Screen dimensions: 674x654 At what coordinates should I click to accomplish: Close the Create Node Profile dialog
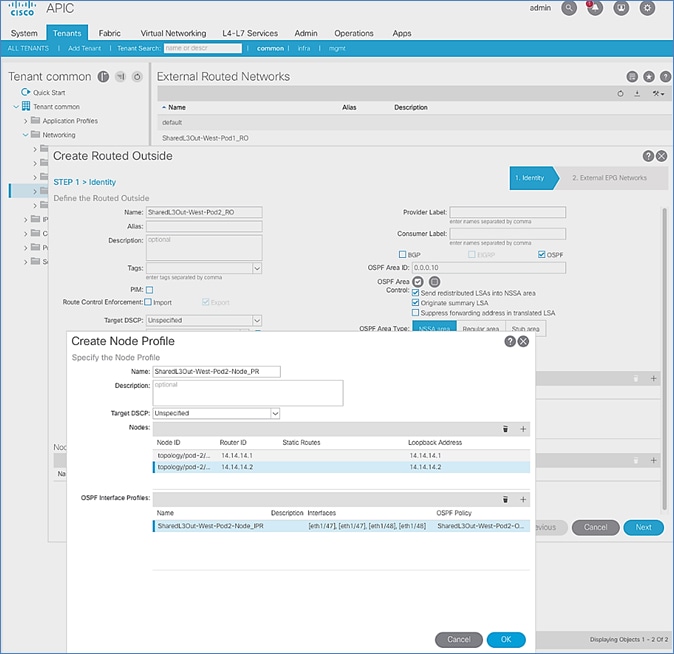523,341
